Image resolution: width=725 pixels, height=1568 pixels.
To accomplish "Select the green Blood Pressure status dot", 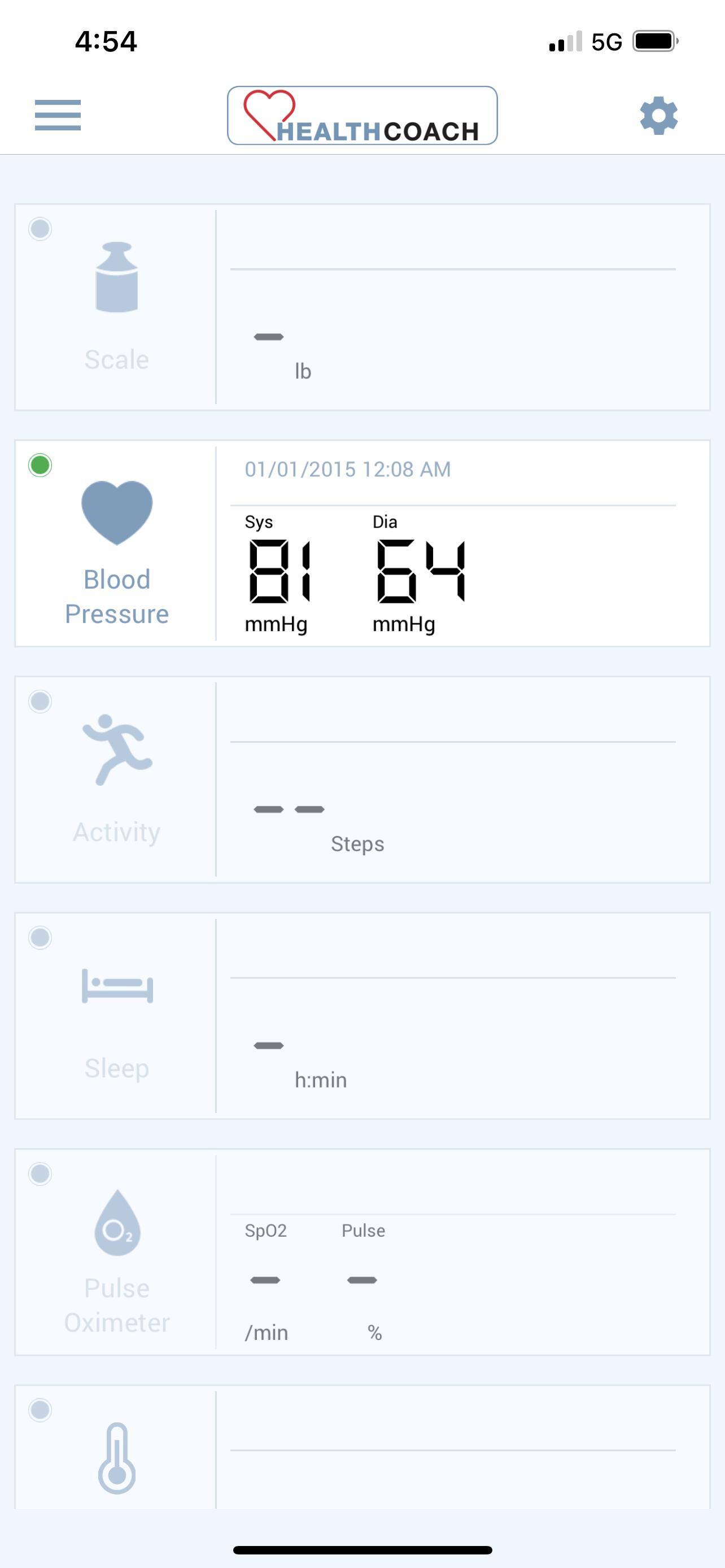I will (x=40, y=466).
